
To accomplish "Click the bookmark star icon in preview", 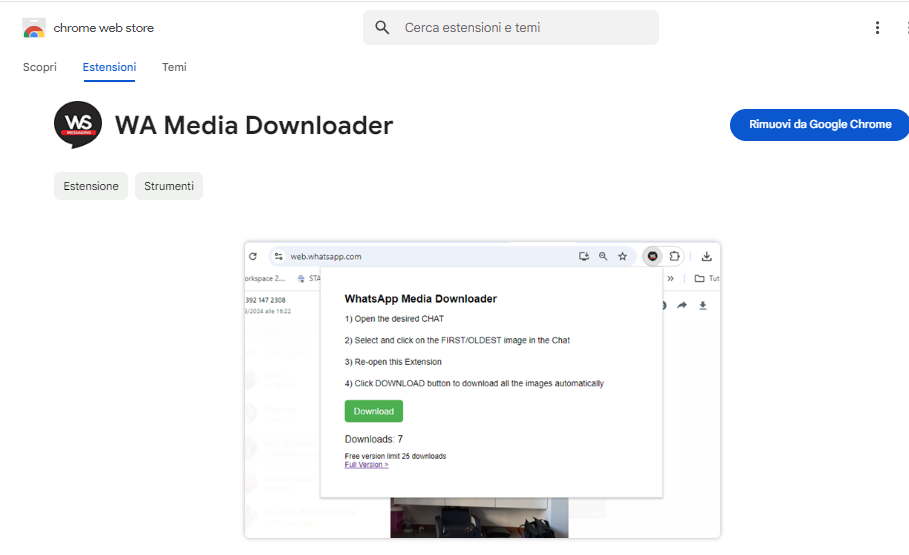I will (x=623, y=256).
